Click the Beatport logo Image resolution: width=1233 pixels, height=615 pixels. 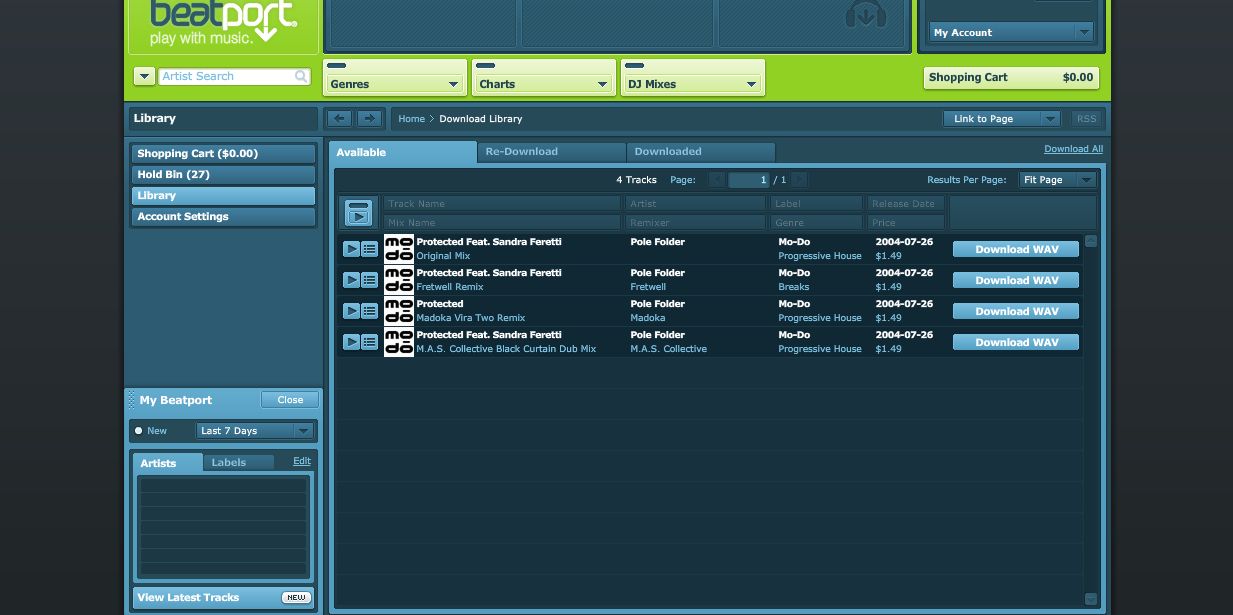tap(223, 22)
